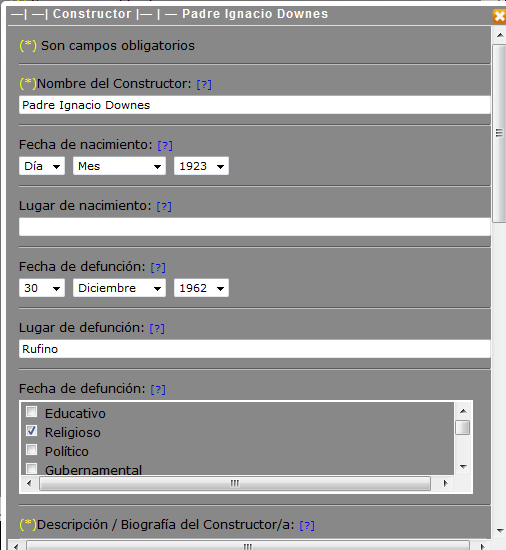The height and width of the screenshot is (550, 506).
Task: Open help for Fecha de nacimiento
Action: click(165, 146)
